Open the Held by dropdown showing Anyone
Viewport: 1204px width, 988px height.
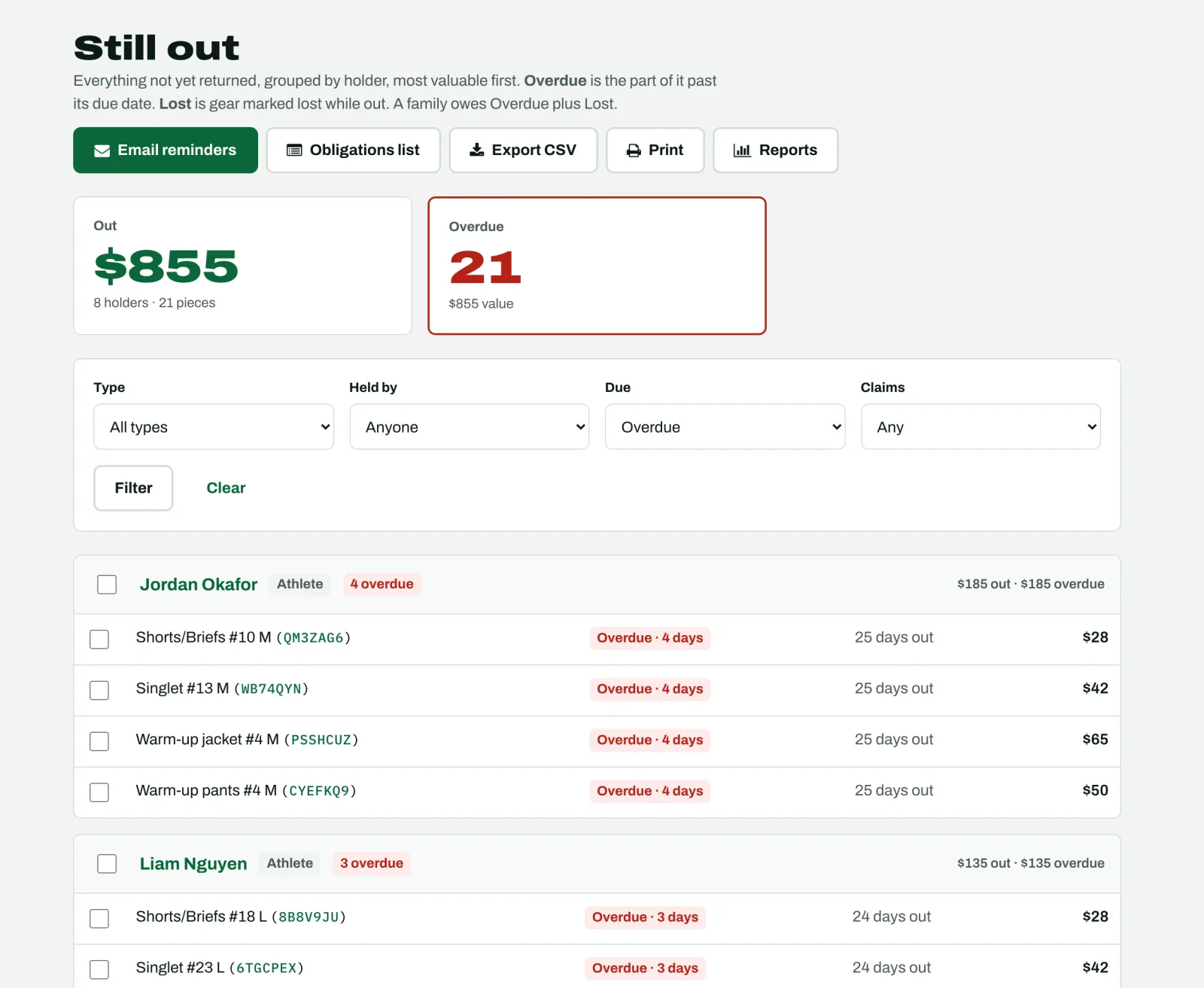(x=470, y=427)
